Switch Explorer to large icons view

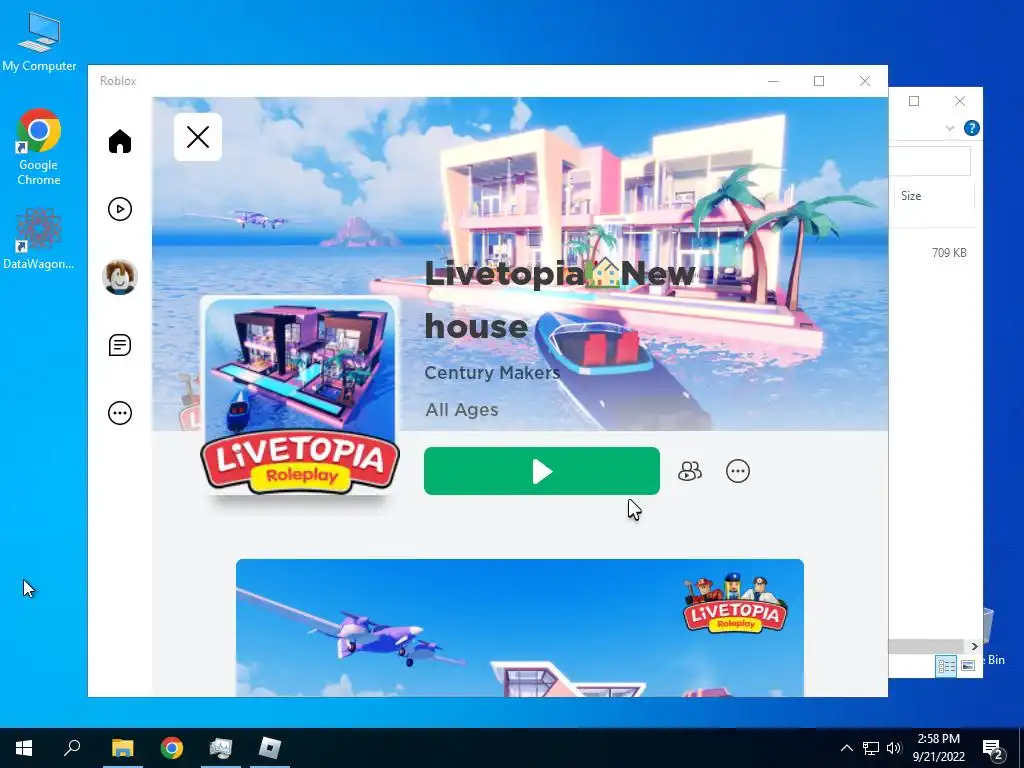click(968, 665)
